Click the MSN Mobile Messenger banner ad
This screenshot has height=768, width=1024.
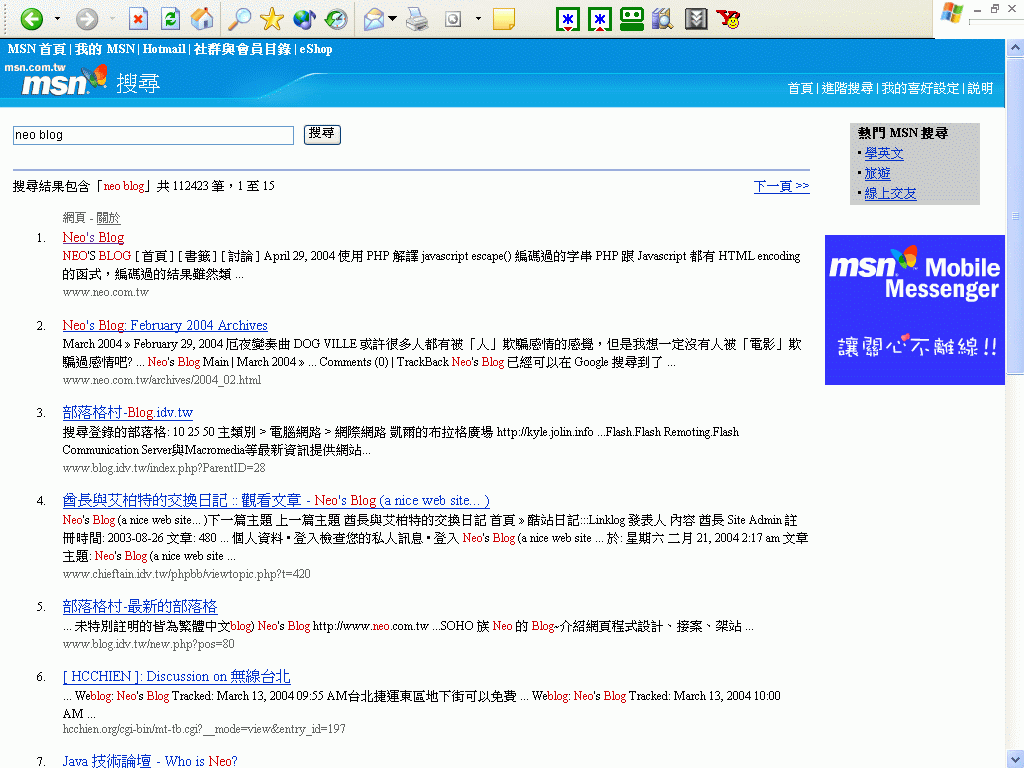tap(914, 309)
